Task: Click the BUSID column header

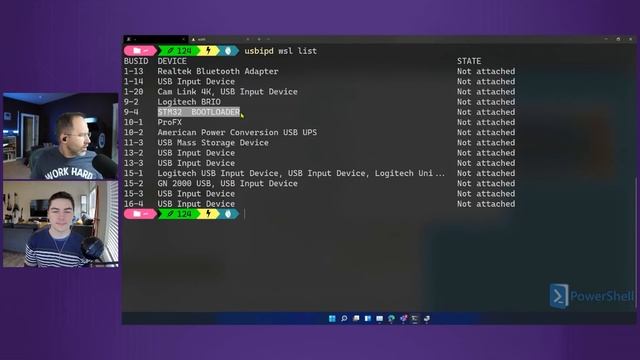Action: click(x=136, y=61)
